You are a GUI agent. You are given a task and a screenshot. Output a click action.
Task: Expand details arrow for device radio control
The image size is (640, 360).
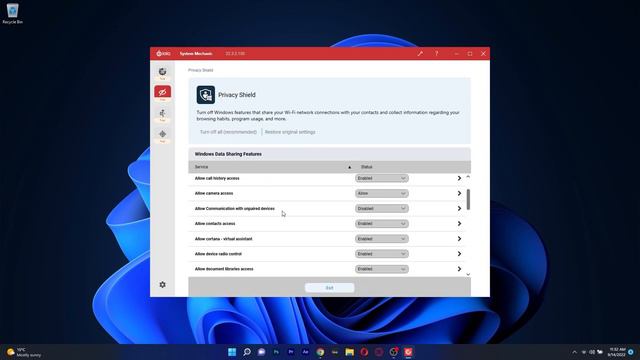459,254
